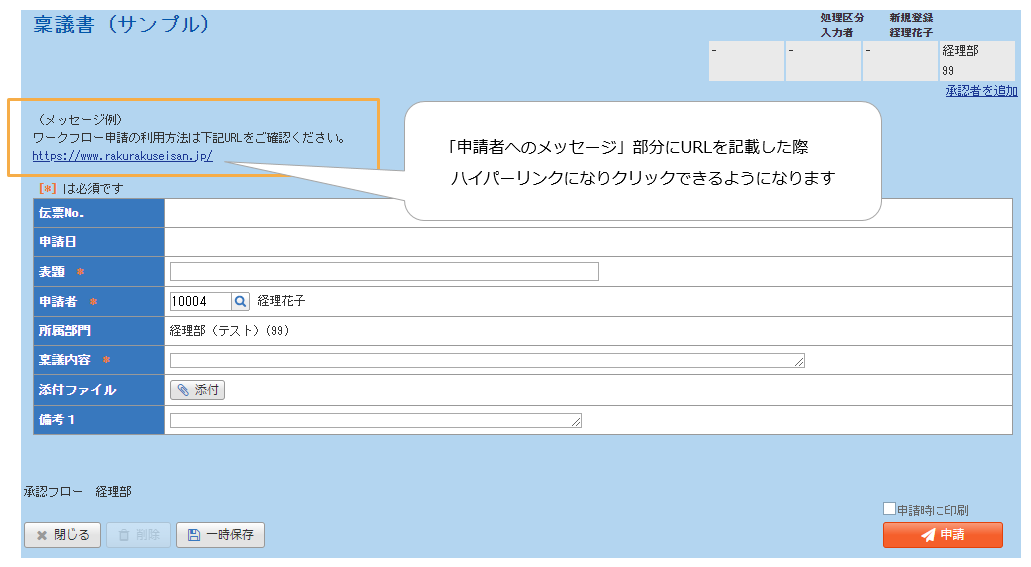Enable the 申請時に印刷 checkbox

click(889, 509)
